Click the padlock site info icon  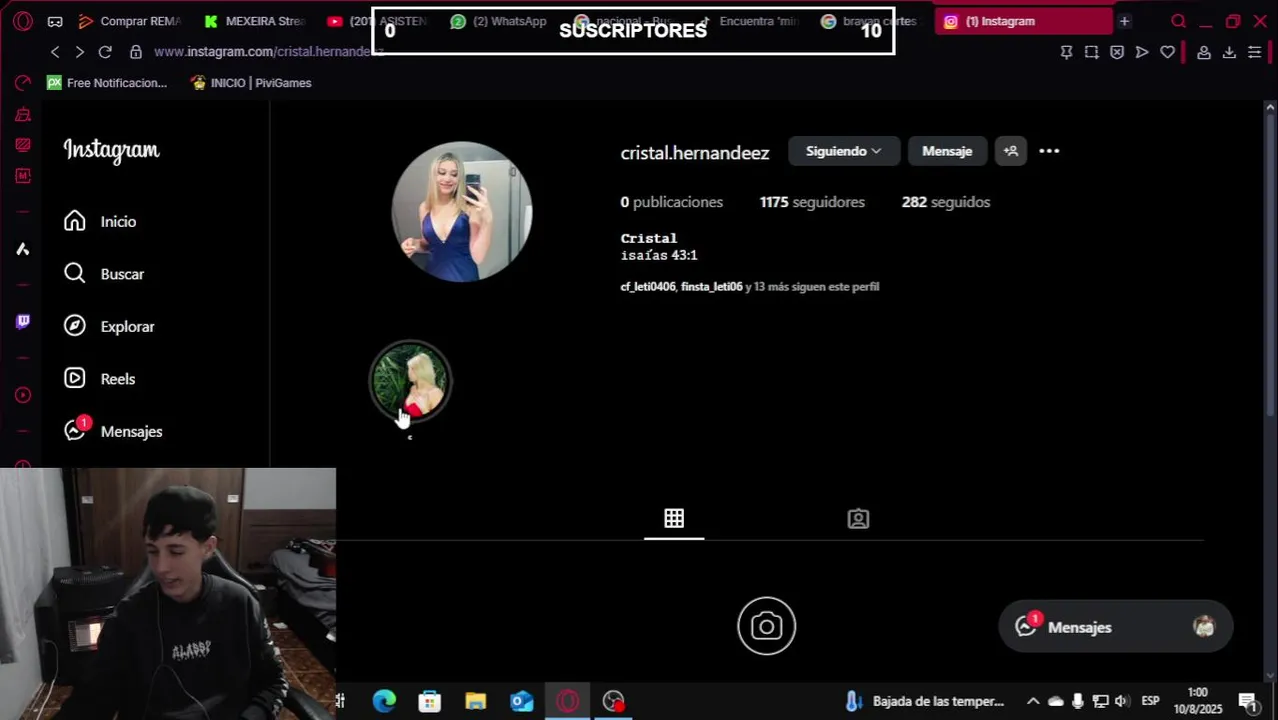(x=135, y=52)
